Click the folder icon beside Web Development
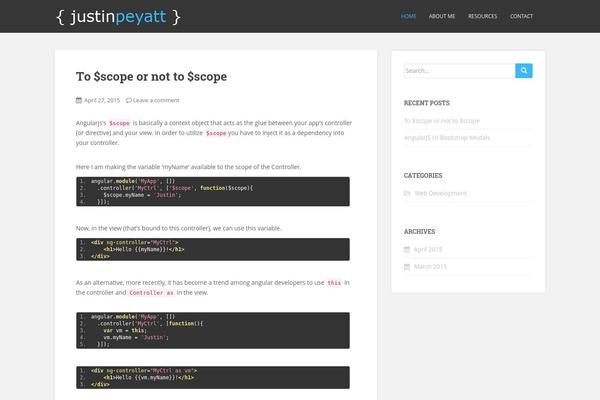The height and width of the screenshot is (400, 600). pos(407,193)
